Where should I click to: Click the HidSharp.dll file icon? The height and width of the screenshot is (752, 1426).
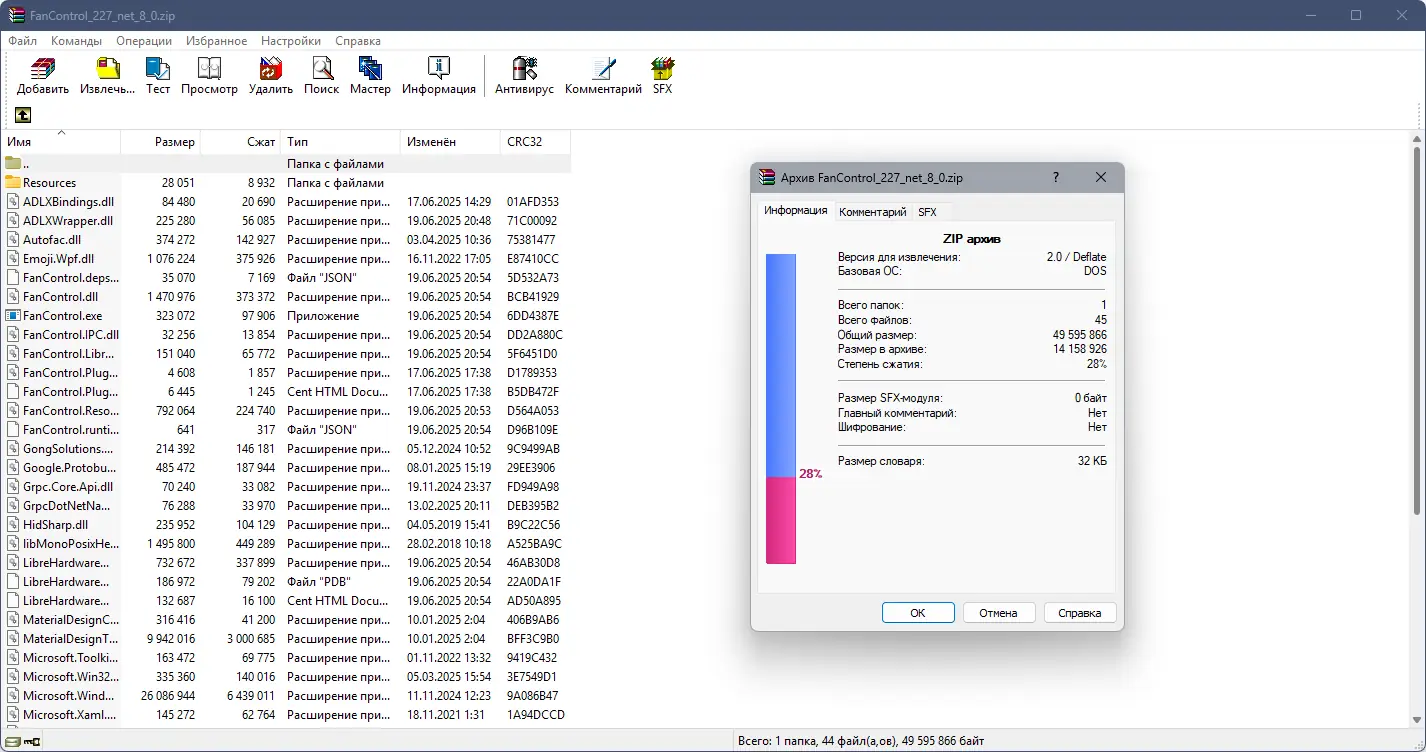coord(13,525)
